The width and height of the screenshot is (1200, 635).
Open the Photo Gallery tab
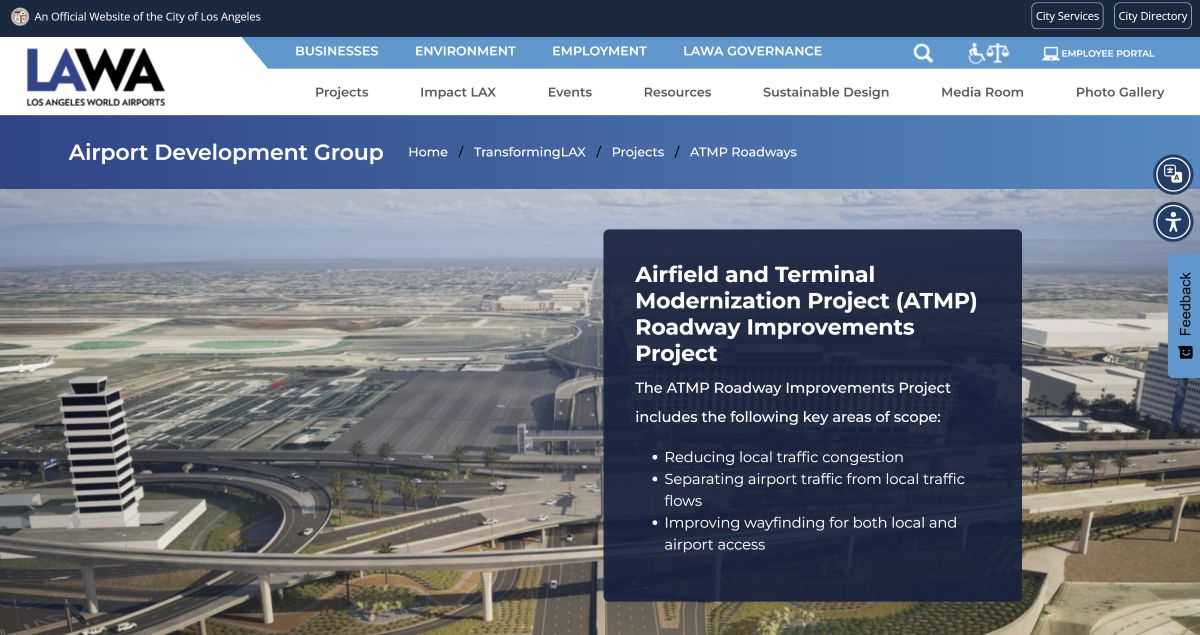point(1119,92)
